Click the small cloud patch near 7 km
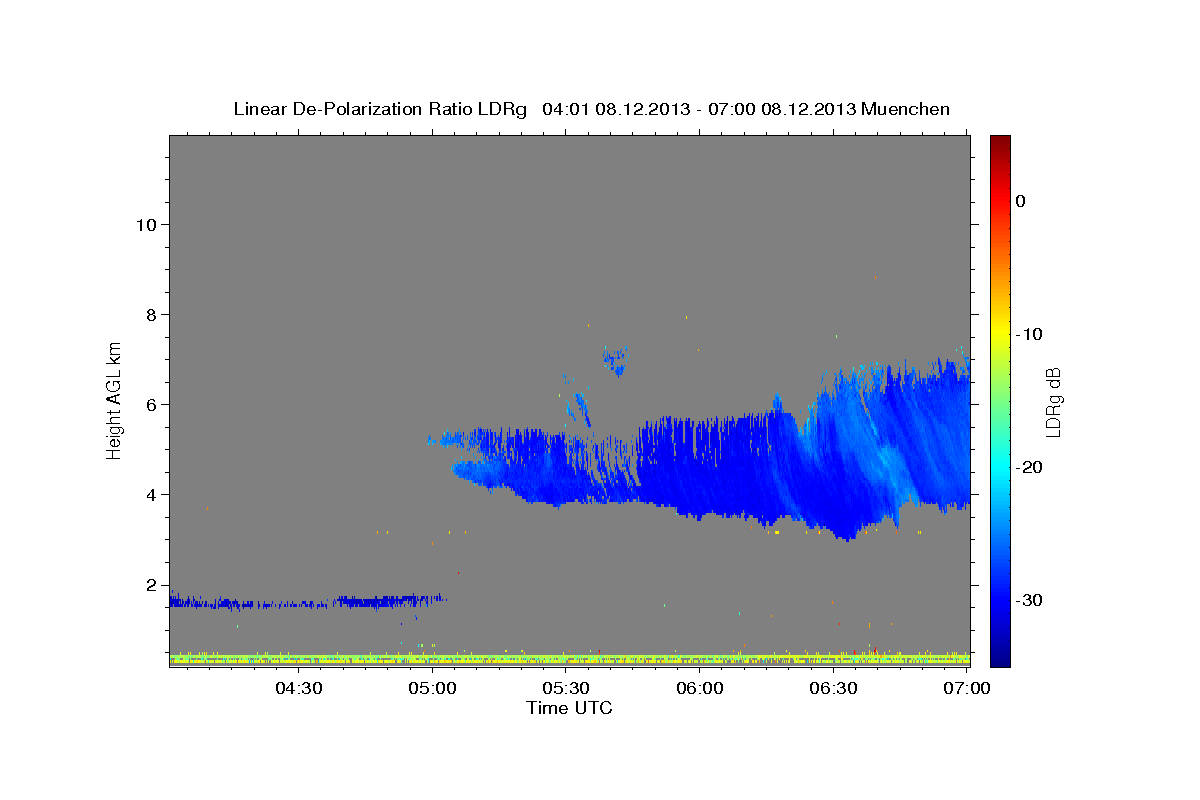This screenshot has height=800, width=1200. coord(616,359)
